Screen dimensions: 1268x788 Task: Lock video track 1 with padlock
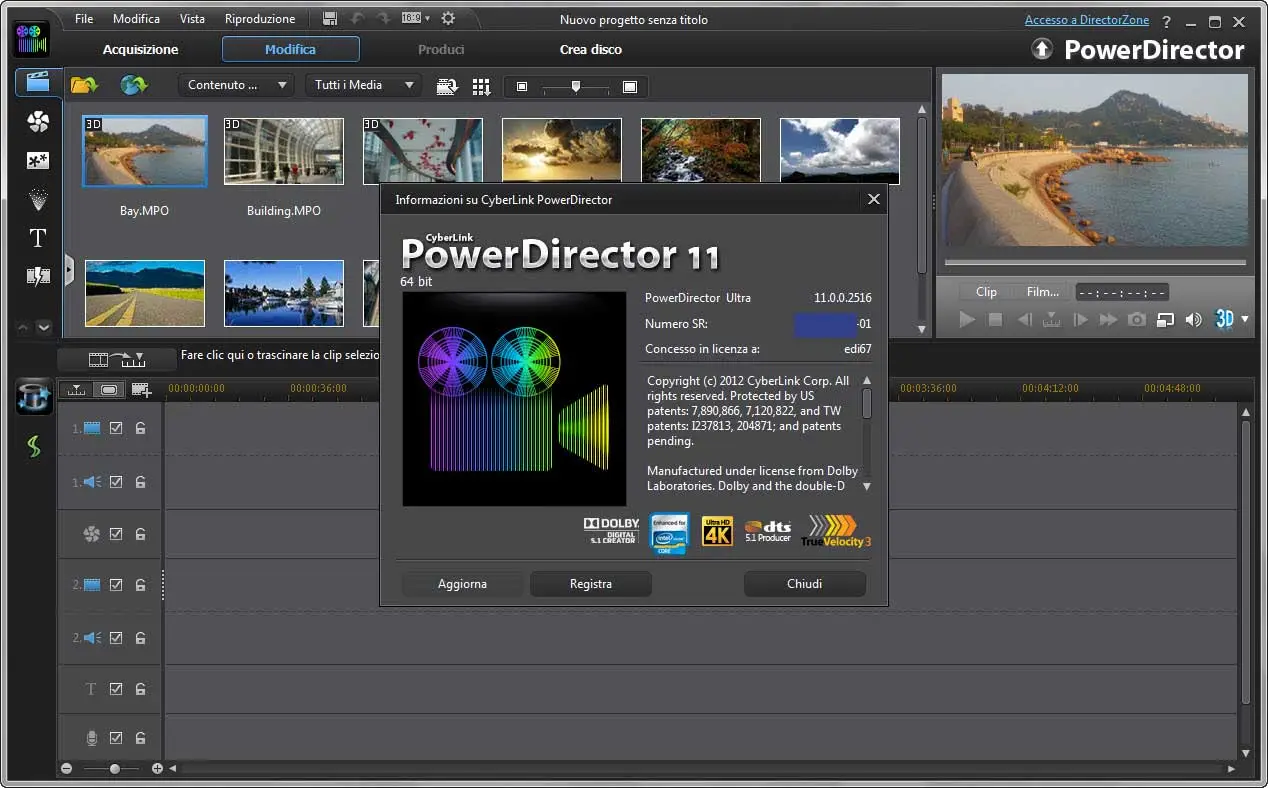click(x=141, y=428)
